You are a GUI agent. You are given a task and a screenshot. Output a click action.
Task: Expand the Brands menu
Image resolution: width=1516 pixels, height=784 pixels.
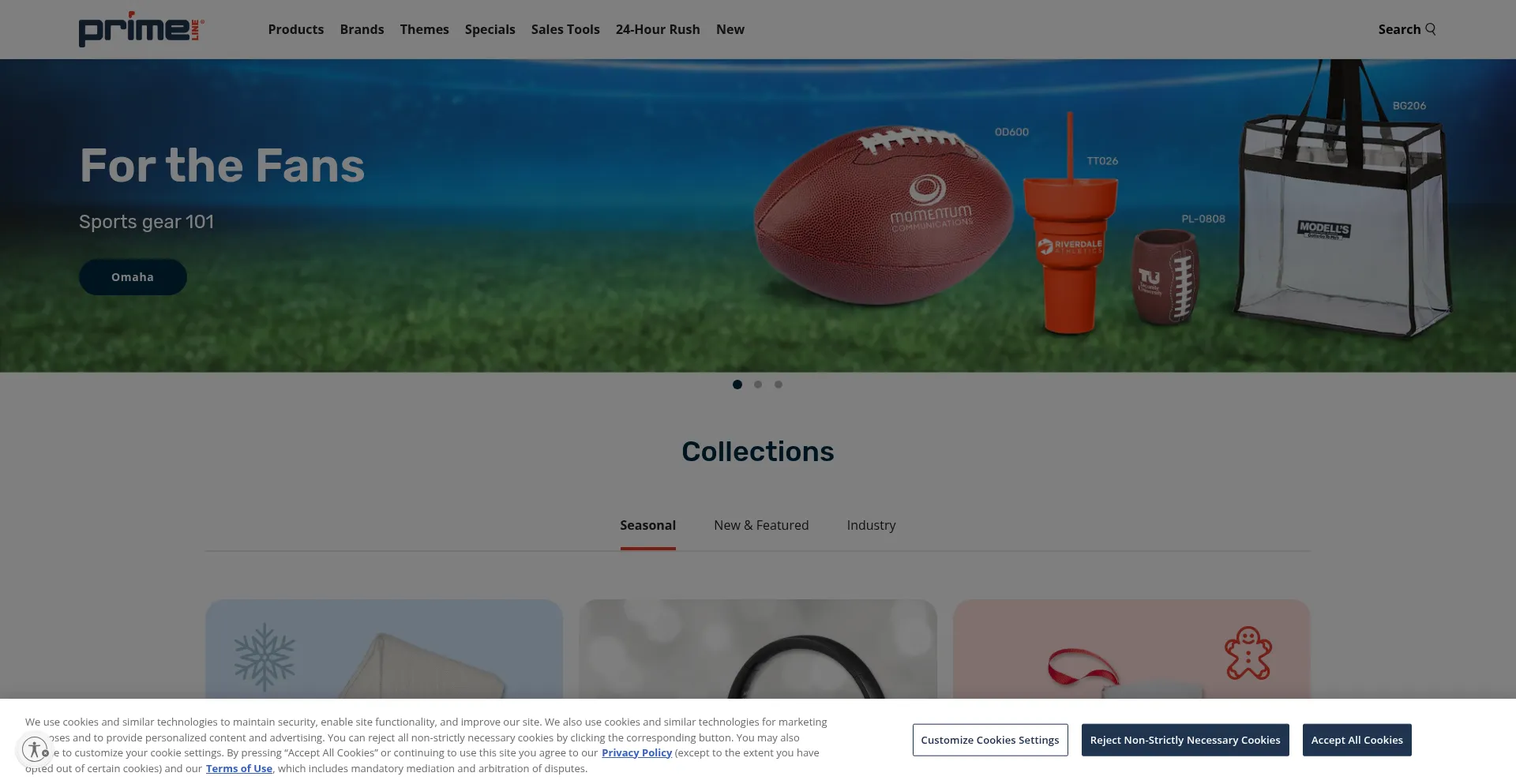(362, 29)
